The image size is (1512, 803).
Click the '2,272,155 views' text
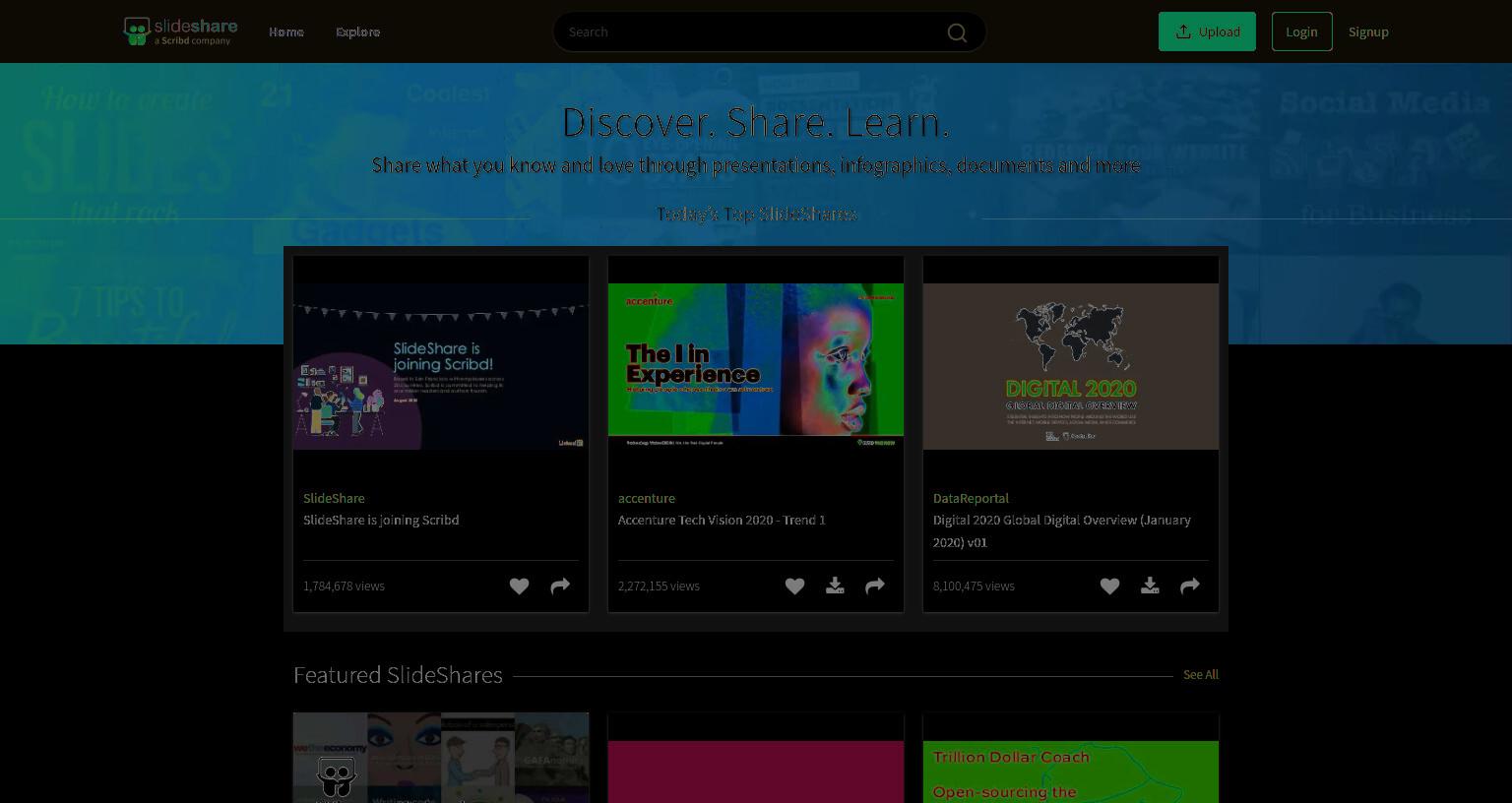[659, 586]
